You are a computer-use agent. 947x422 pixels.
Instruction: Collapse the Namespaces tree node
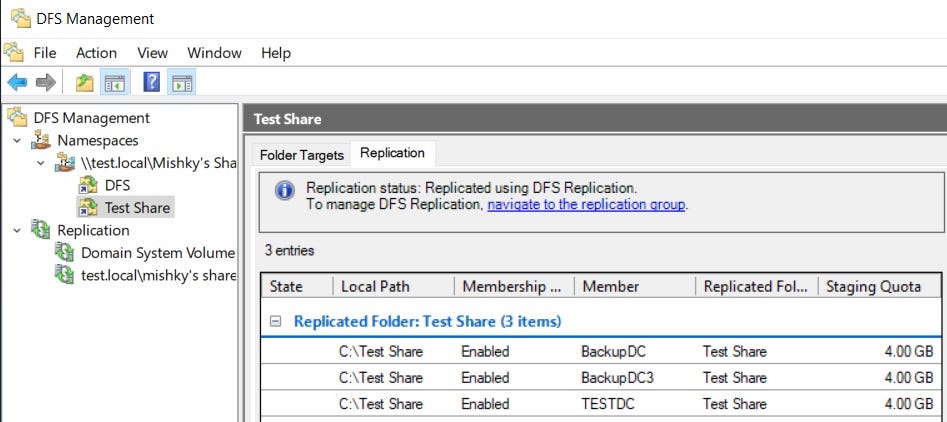(x=17, y=141)
